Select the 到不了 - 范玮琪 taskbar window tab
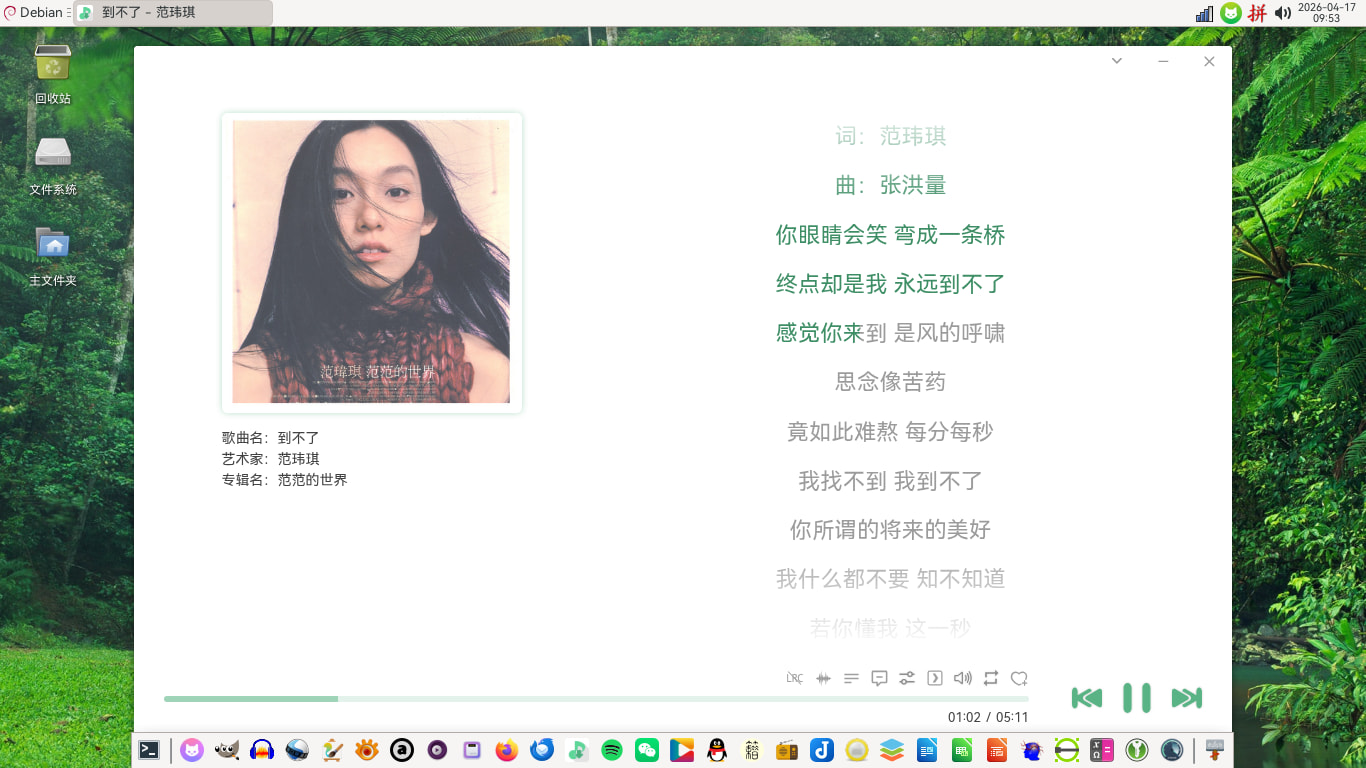This screenshot has width=1366, height=768. pyautogui.click(x=172, y=13)
